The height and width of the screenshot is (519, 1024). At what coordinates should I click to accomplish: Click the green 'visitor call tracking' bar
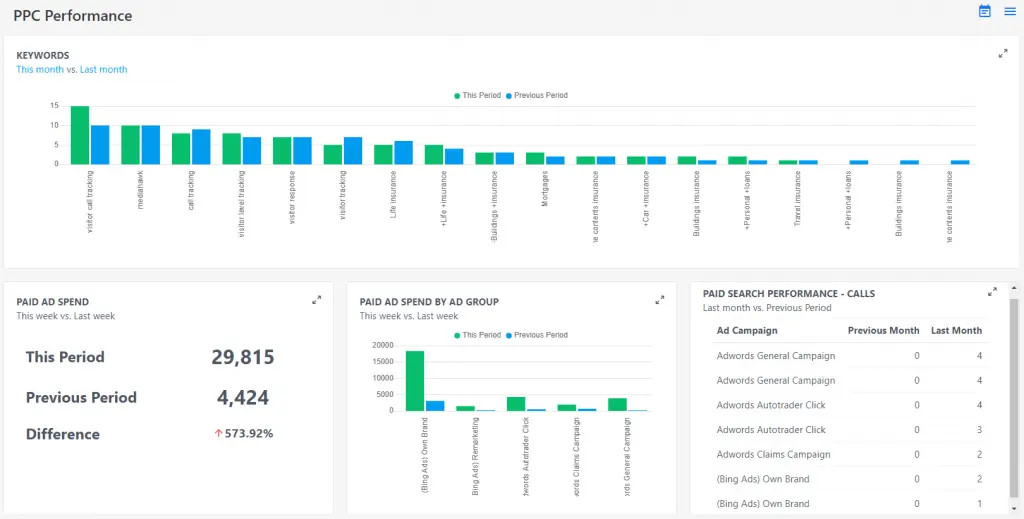click(x=80, y=135)
